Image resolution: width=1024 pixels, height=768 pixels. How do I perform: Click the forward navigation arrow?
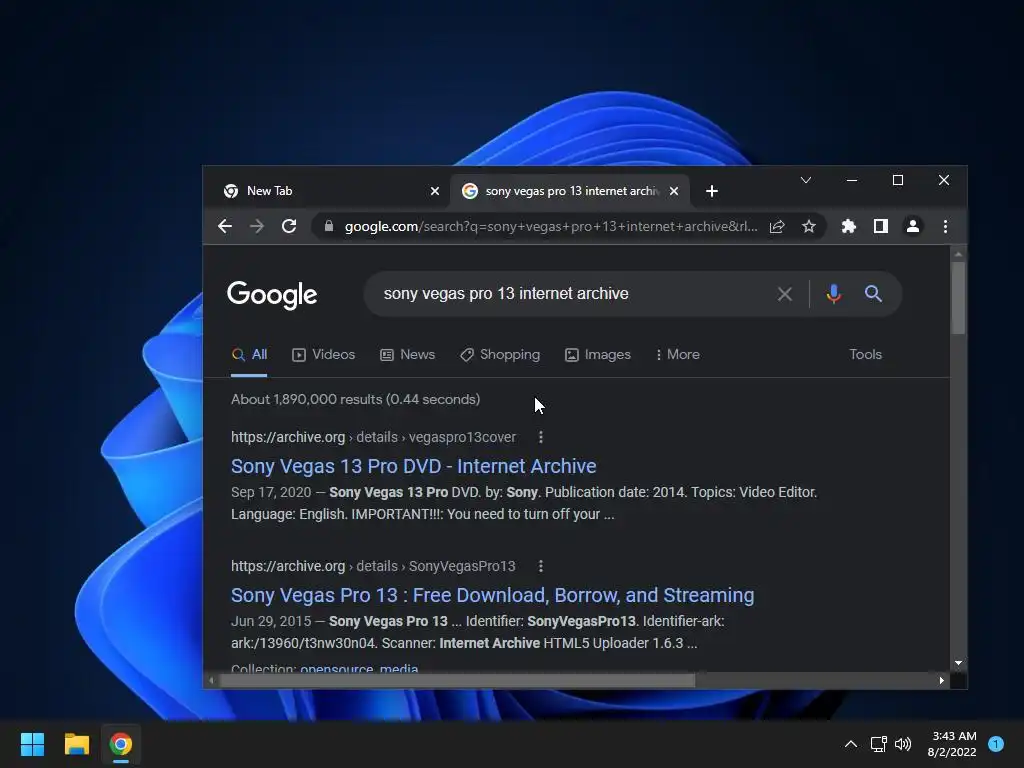coord(257,227)
